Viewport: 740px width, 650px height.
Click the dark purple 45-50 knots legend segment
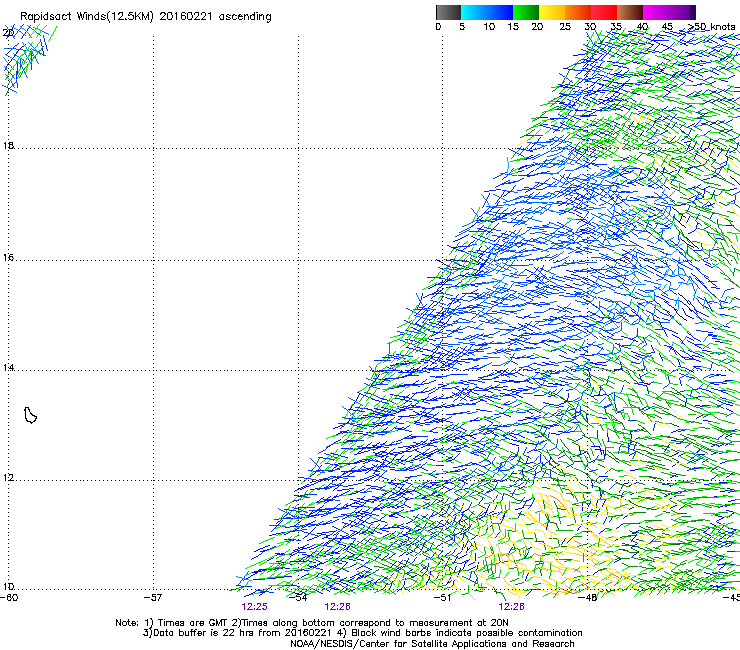682,12
